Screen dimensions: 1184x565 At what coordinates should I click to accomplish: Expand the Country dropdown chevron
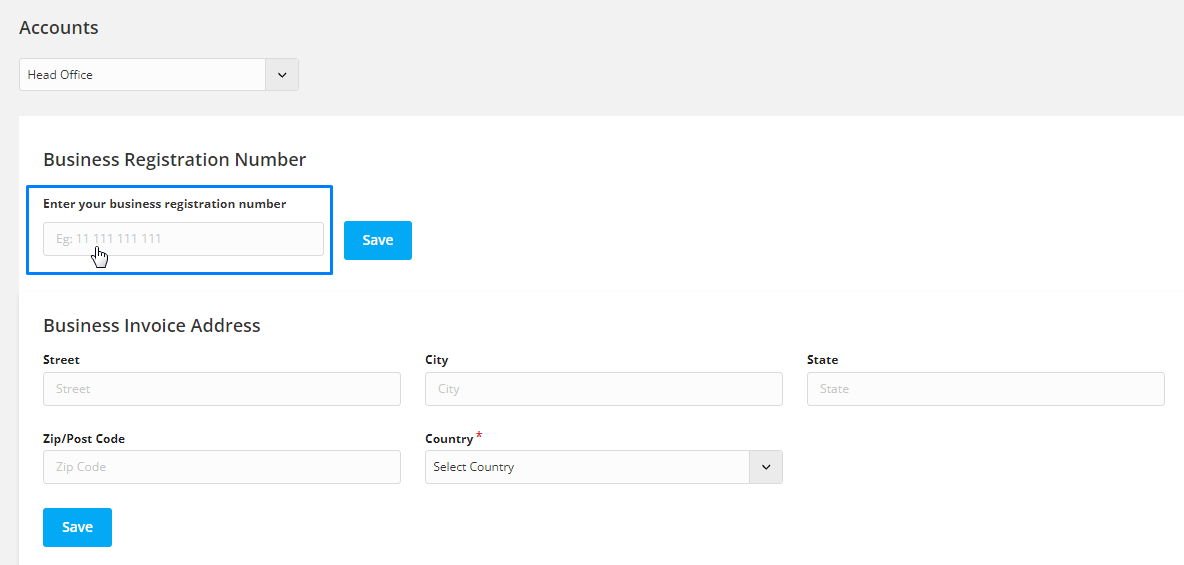(x=766, y=467)
